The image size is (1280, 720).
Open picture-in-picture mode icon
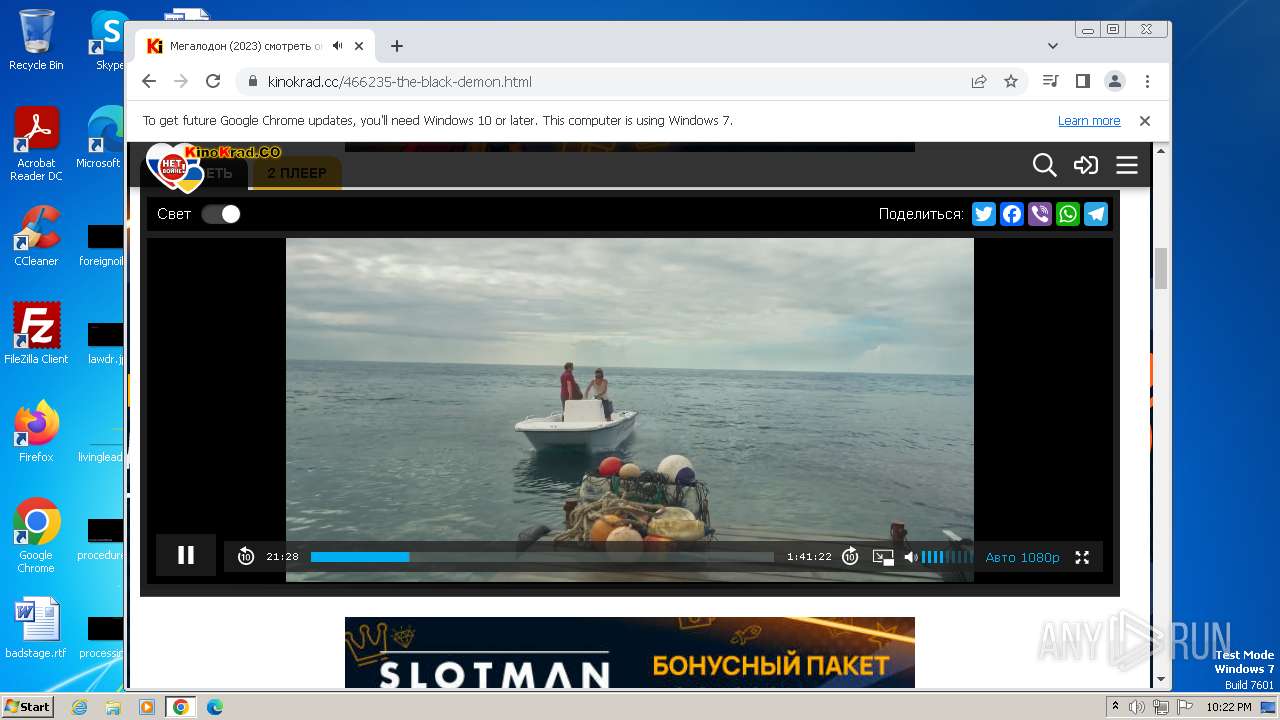883,557
